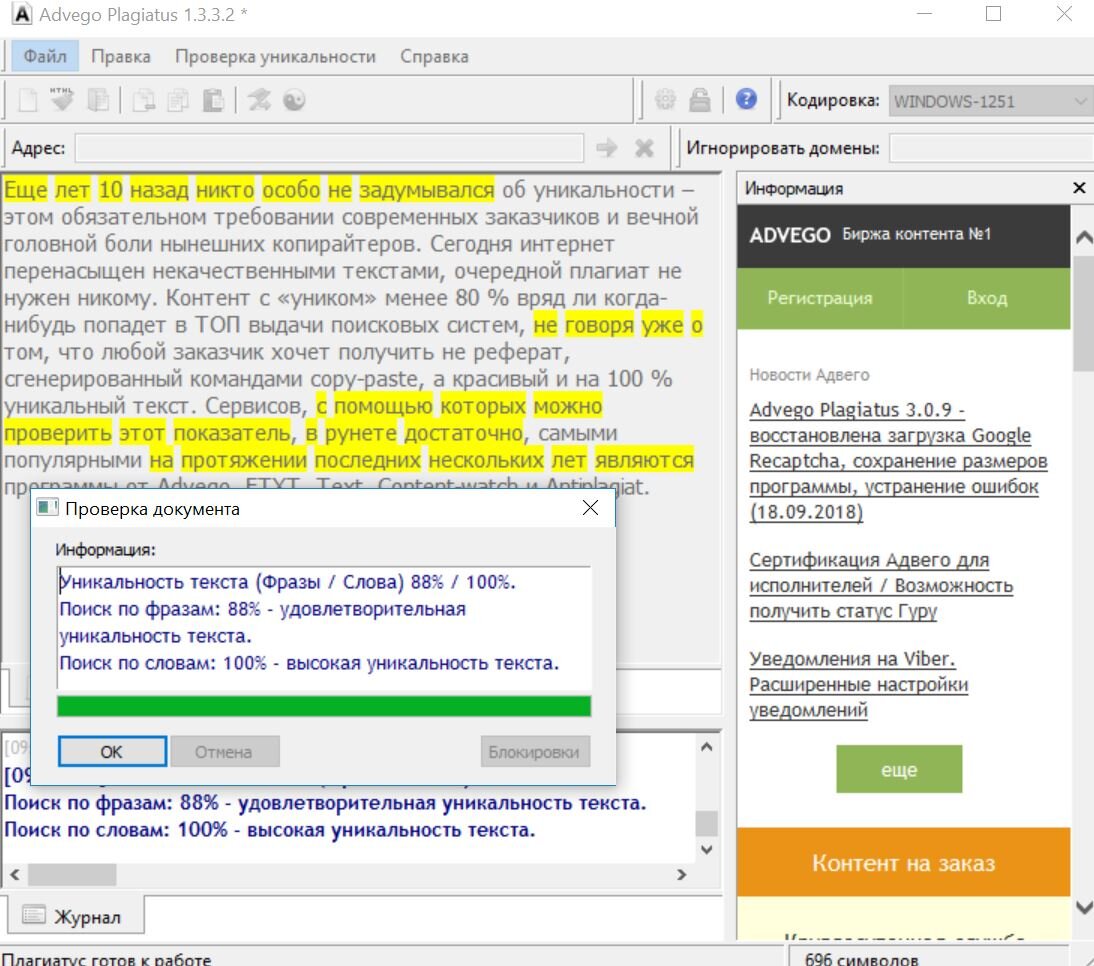The width and height of the screenshot is (1094, 966).
Task: Click the highlighted word протяжении
Action: pos(243,460)
